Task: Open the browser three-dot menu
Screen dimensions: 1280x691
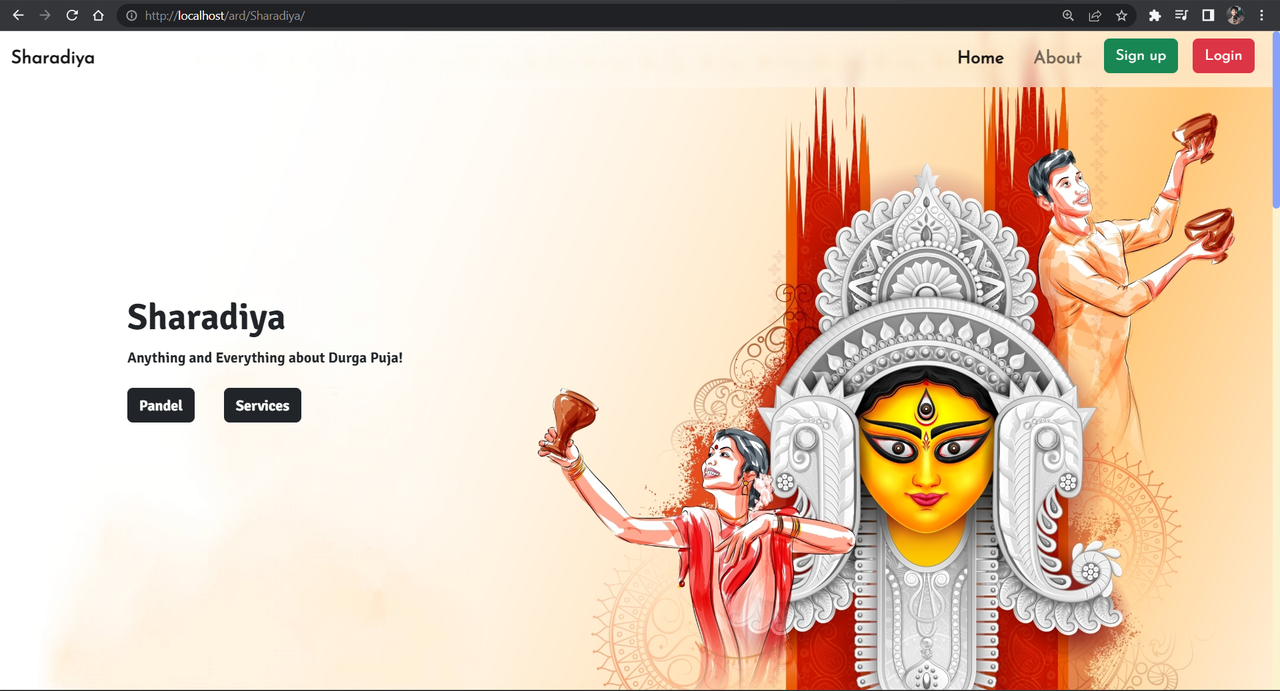Action: point(1262,16)
